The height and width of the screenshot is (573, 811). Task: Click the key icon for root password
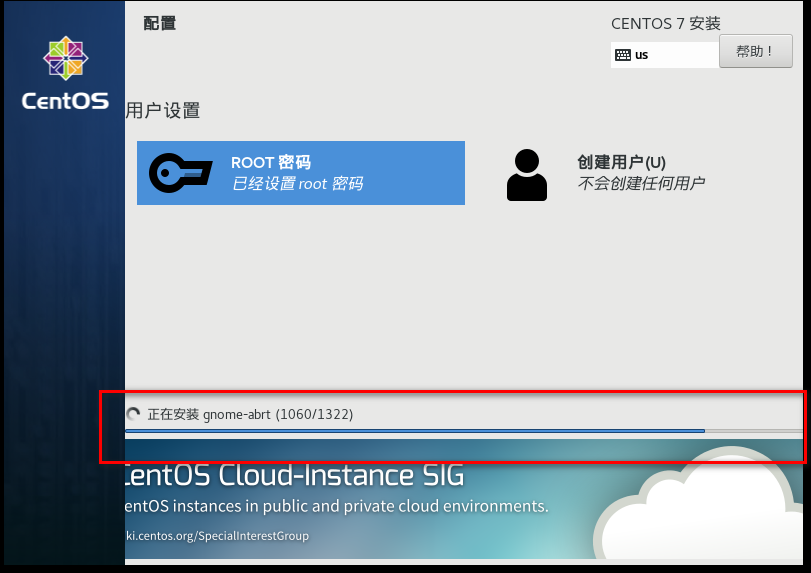(181, 173)
